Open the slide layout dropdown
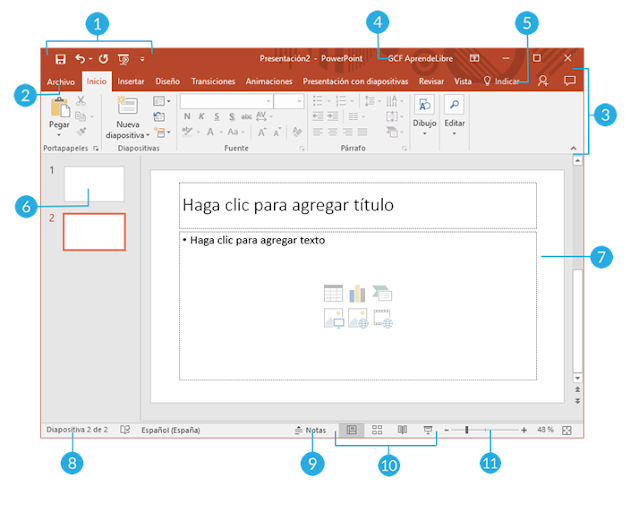The height and width of the screenshot is (512, 639). click(x=162, y=101)
